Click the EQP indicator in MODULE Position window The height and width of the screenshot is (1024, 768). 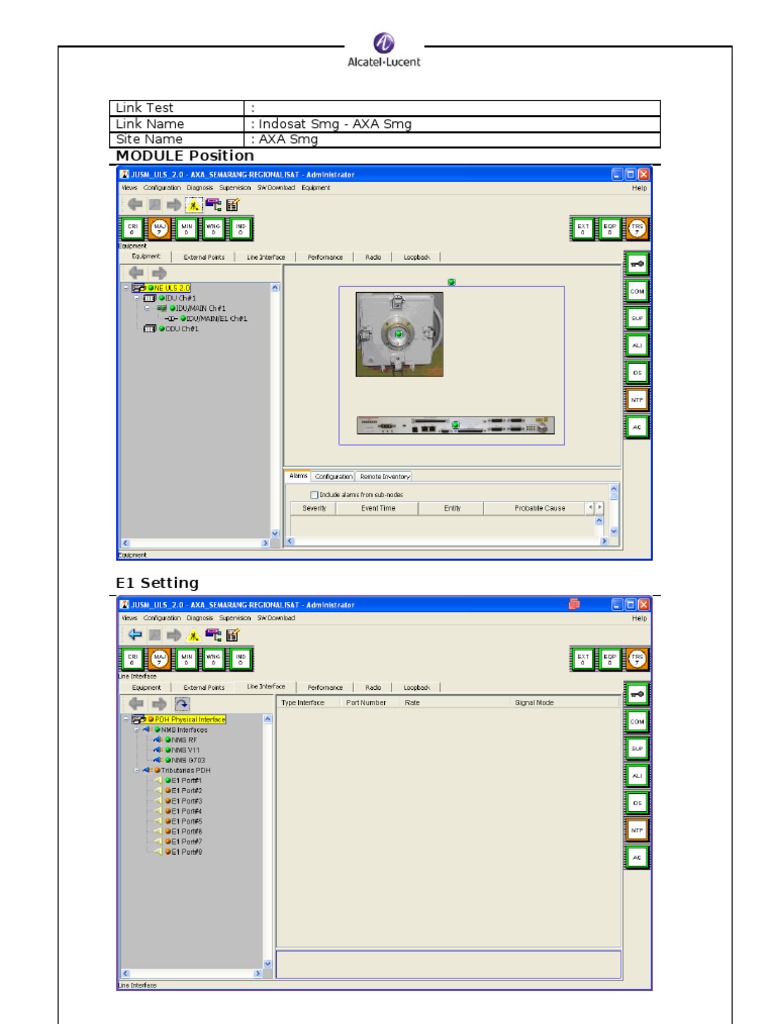(609, 229)
